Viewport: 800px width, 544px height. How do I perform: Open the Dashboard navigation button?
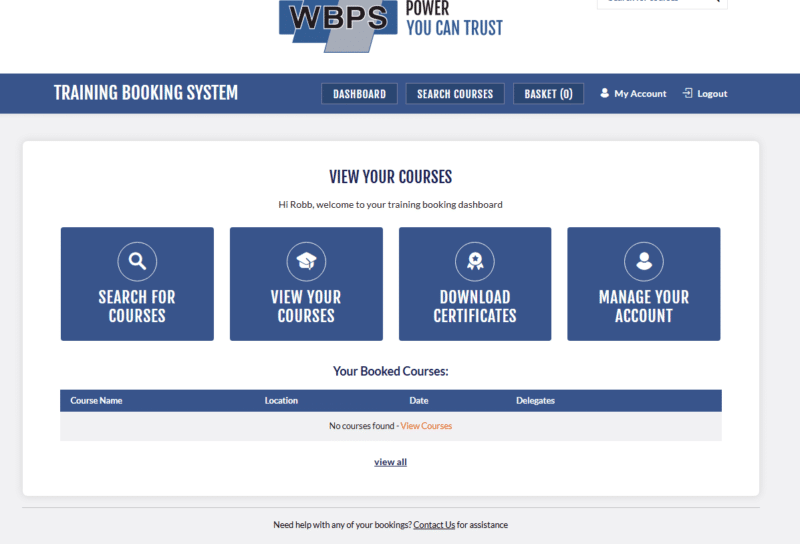(x=359, y=94)
